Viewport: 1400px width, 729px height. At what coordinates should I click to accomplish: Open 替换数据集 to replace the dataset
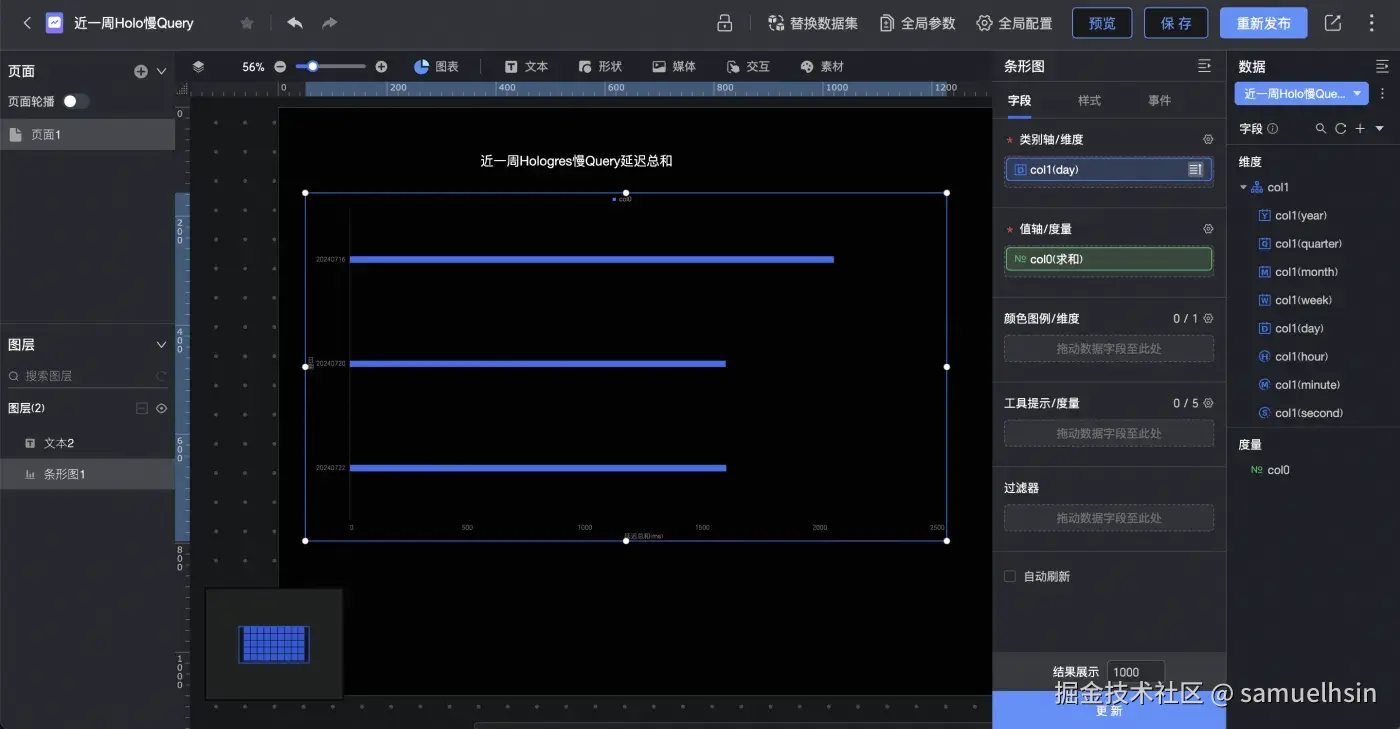(813, 23)
